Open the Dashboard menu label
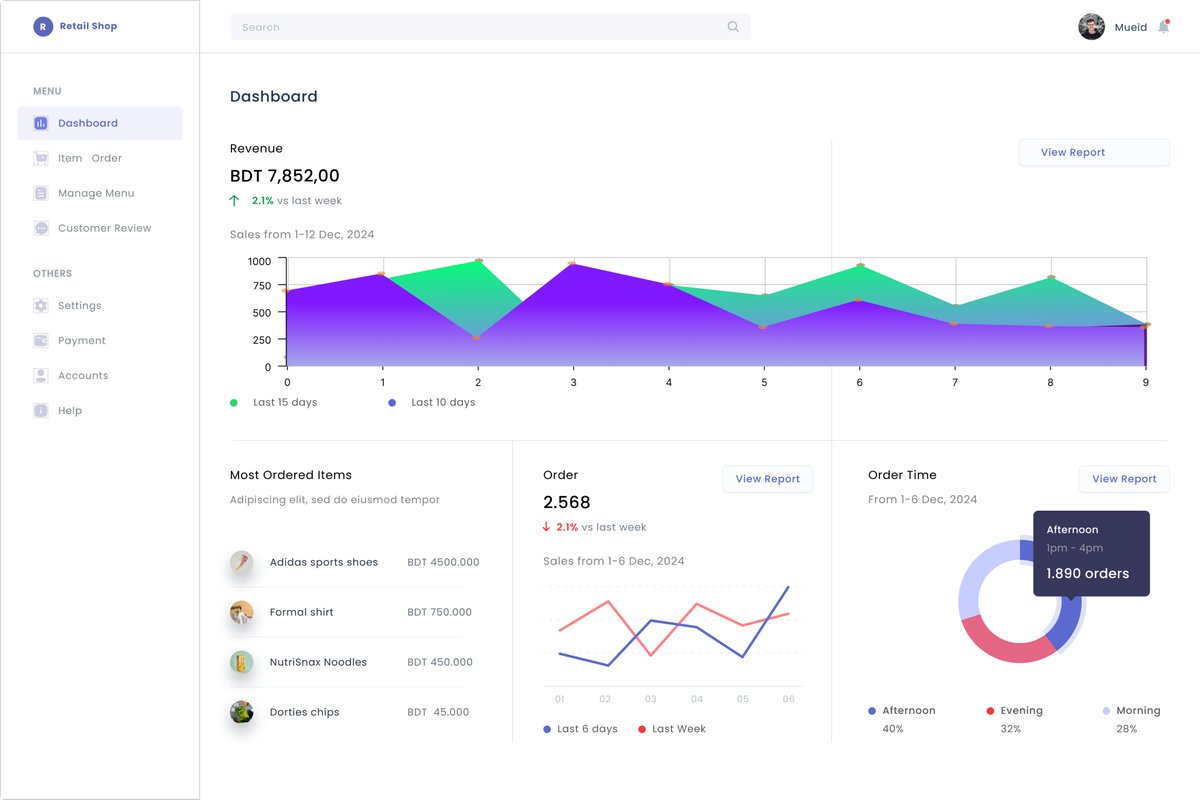1200x800 pixels. [88, 123]
